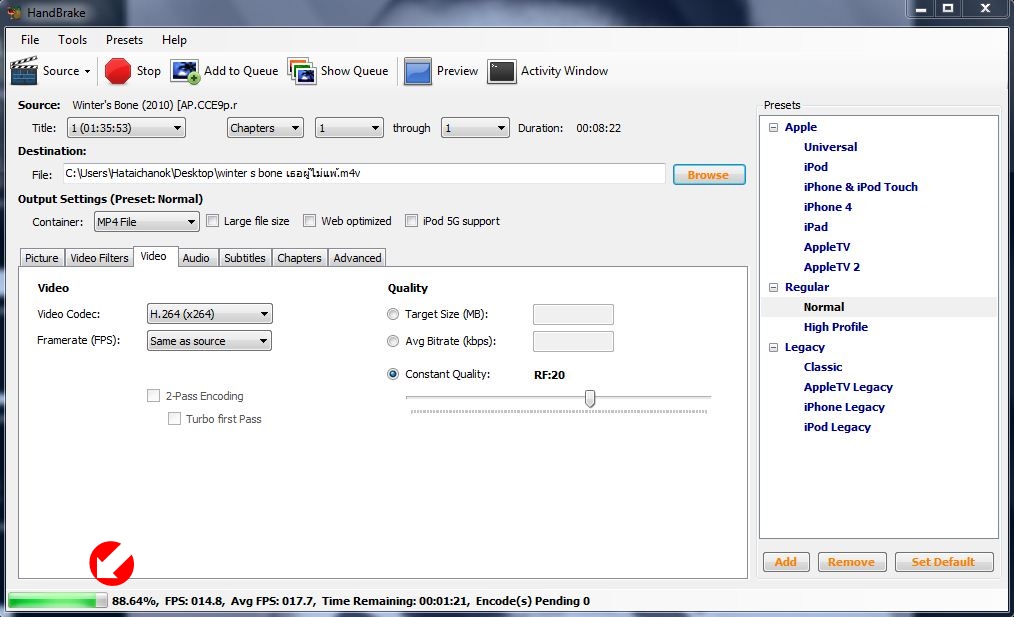Open the Help menu
The width and height of the screenshot is (1014, 617).
174,39
